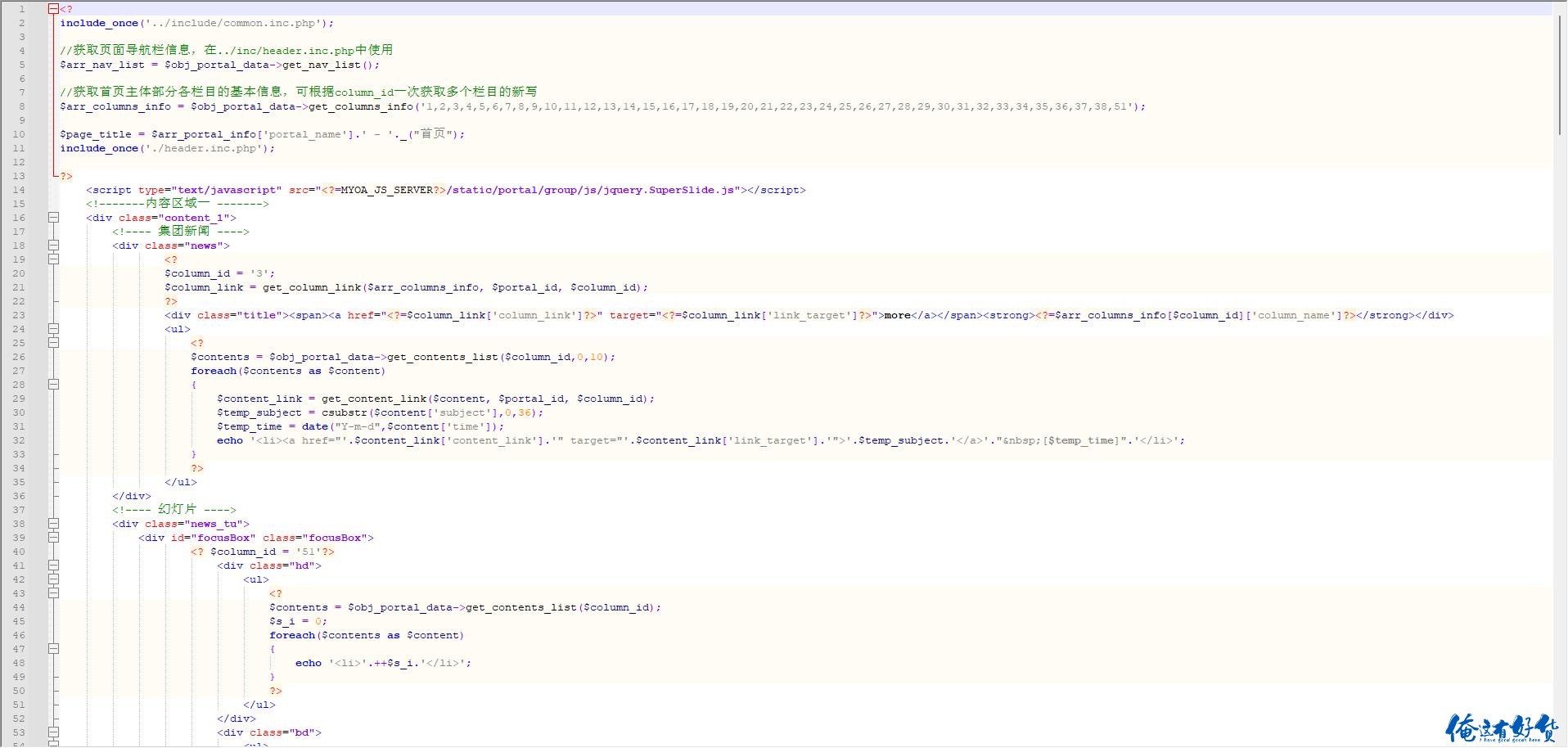Click the word more on line 23
Image resolution: width=1568 pixels, height=748 pixels.
pos(898,315)
